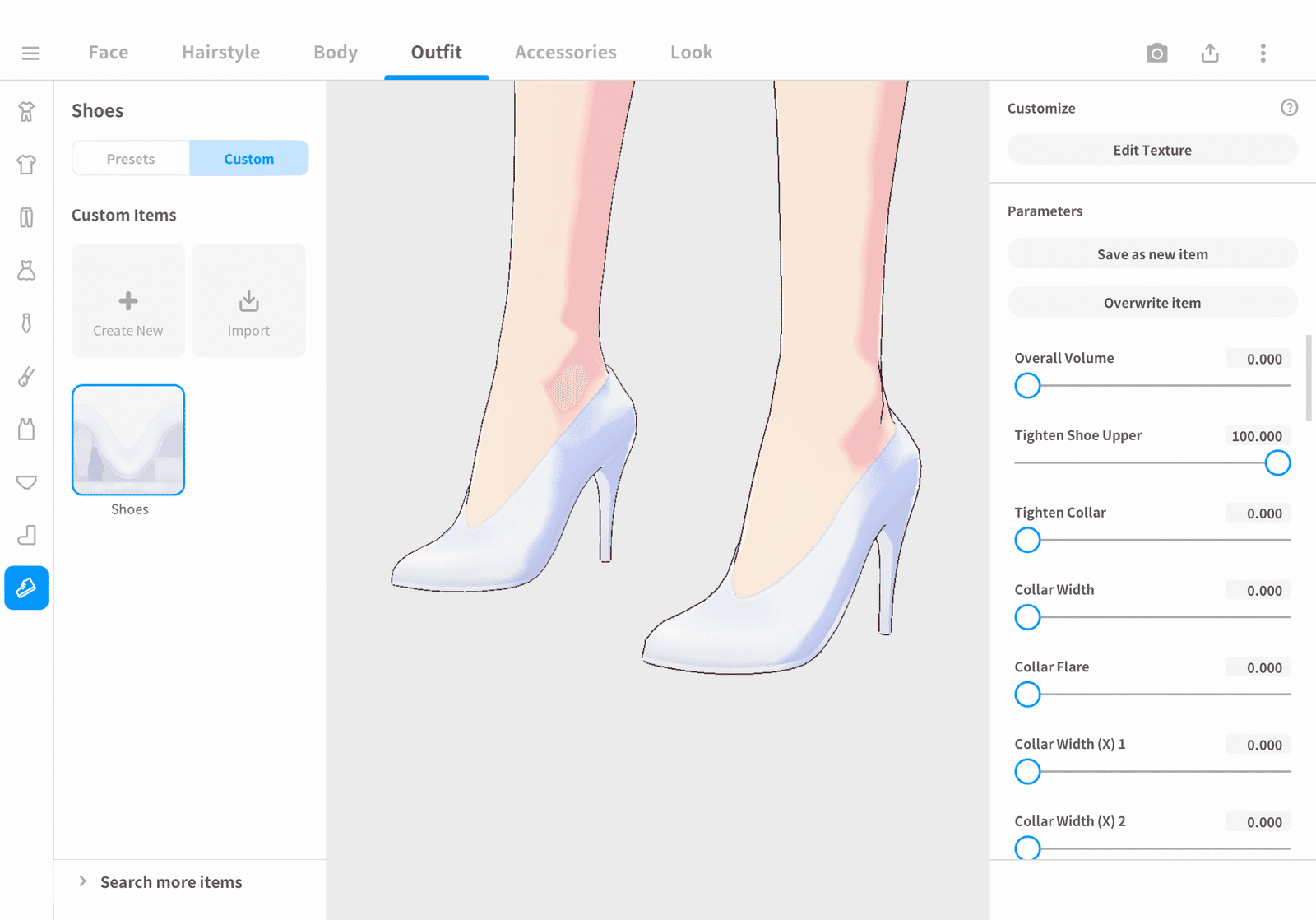Viewport: 1316px width, 920px height.
Task: Click the Tighten Shoe Upper value field
Action: 1257,436
